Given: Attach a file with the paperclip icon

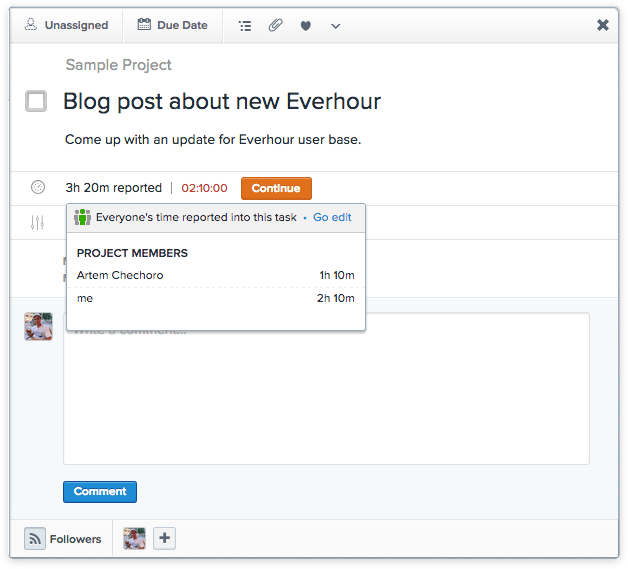Looking at the screenshot, I should tap(276, 26).
